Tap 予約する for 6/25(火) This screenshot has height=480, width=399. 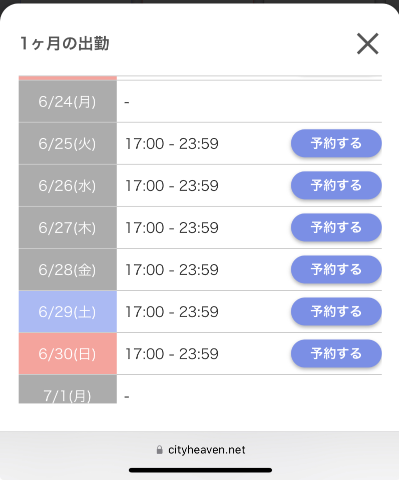pos(336,143)
